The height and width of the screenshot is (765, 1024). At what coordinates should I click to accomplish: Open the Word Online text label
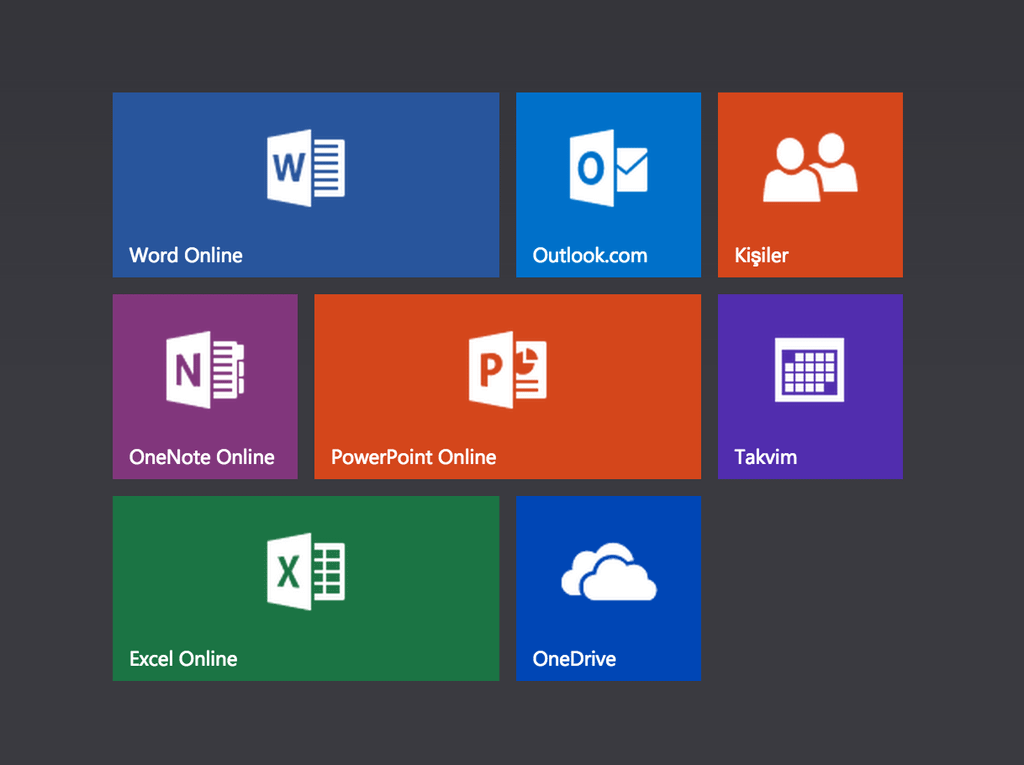186,255
